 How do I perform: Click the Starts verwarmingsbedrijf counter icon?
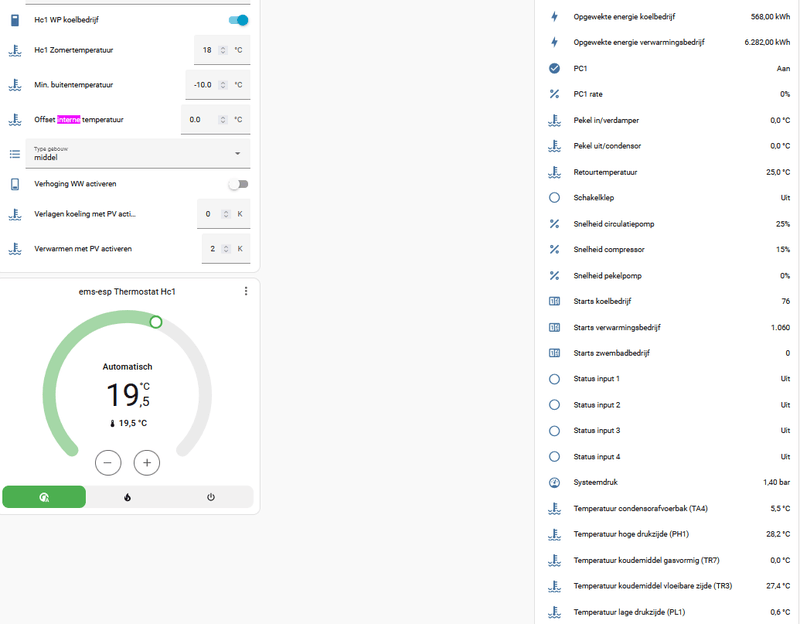554,327
